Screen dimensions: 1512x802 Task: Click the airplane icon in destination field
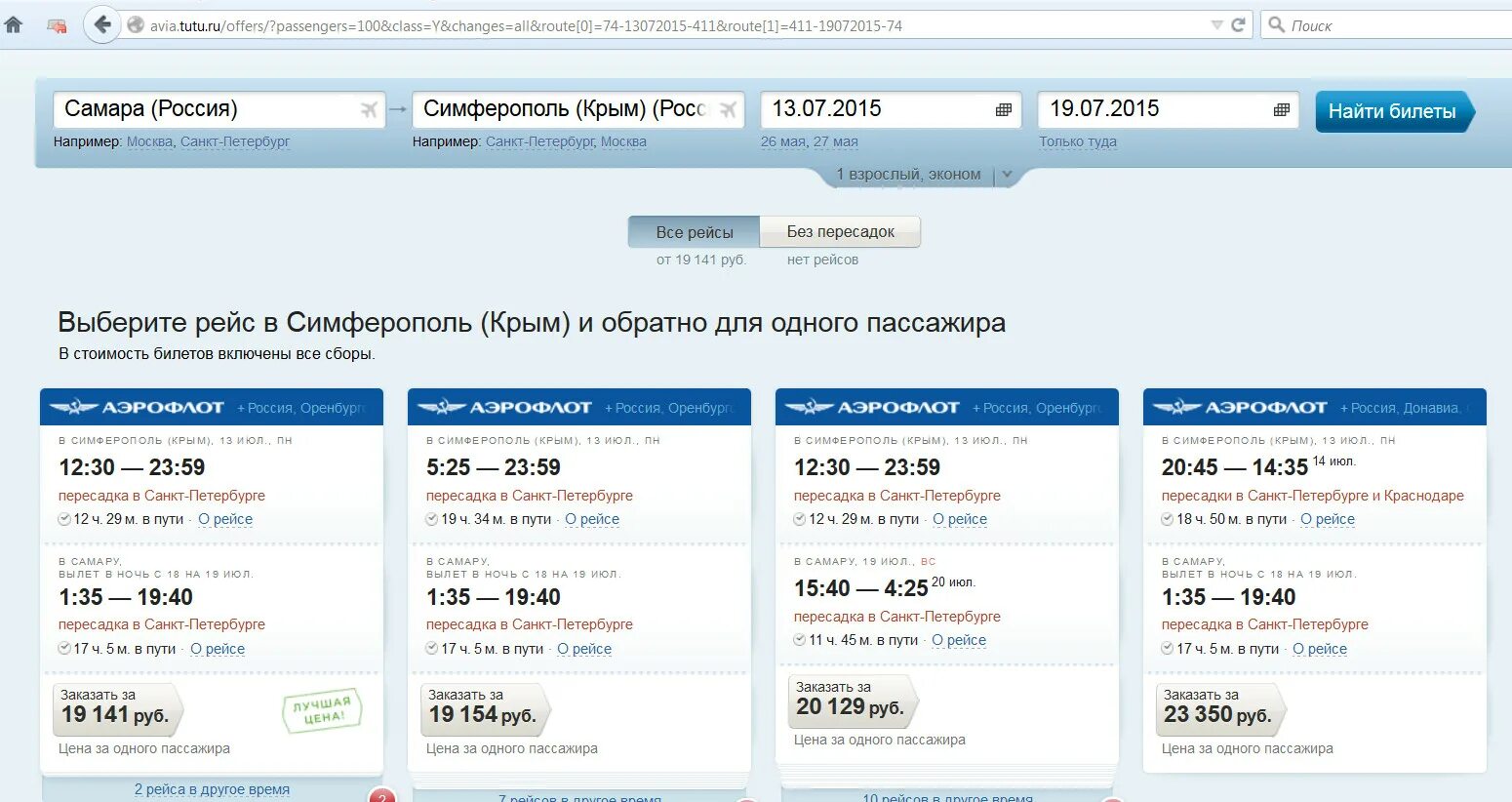pos(728,109)
